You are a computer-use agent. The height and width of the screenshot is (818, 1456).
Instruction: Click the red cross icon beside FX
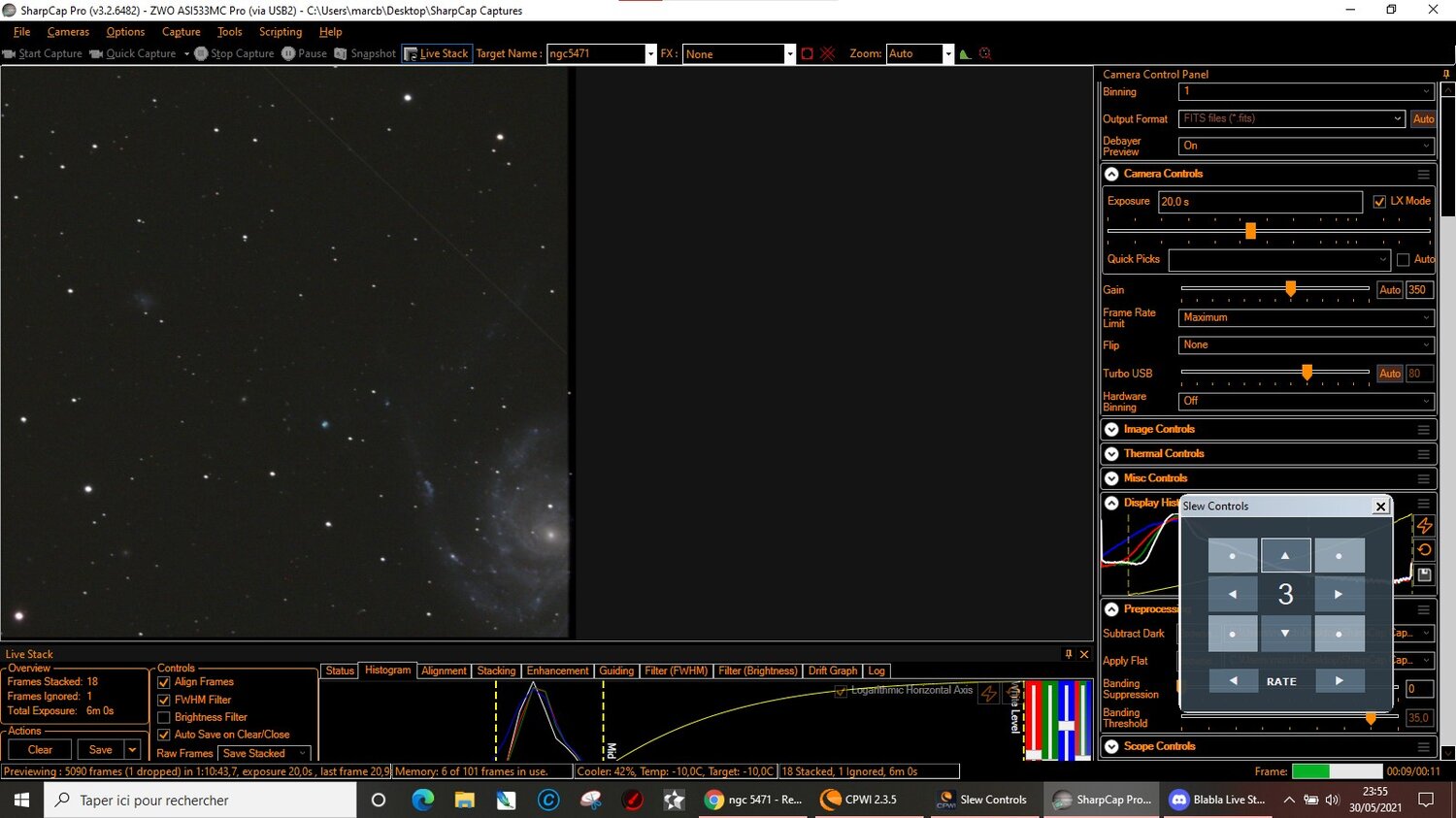coord(827,53)
